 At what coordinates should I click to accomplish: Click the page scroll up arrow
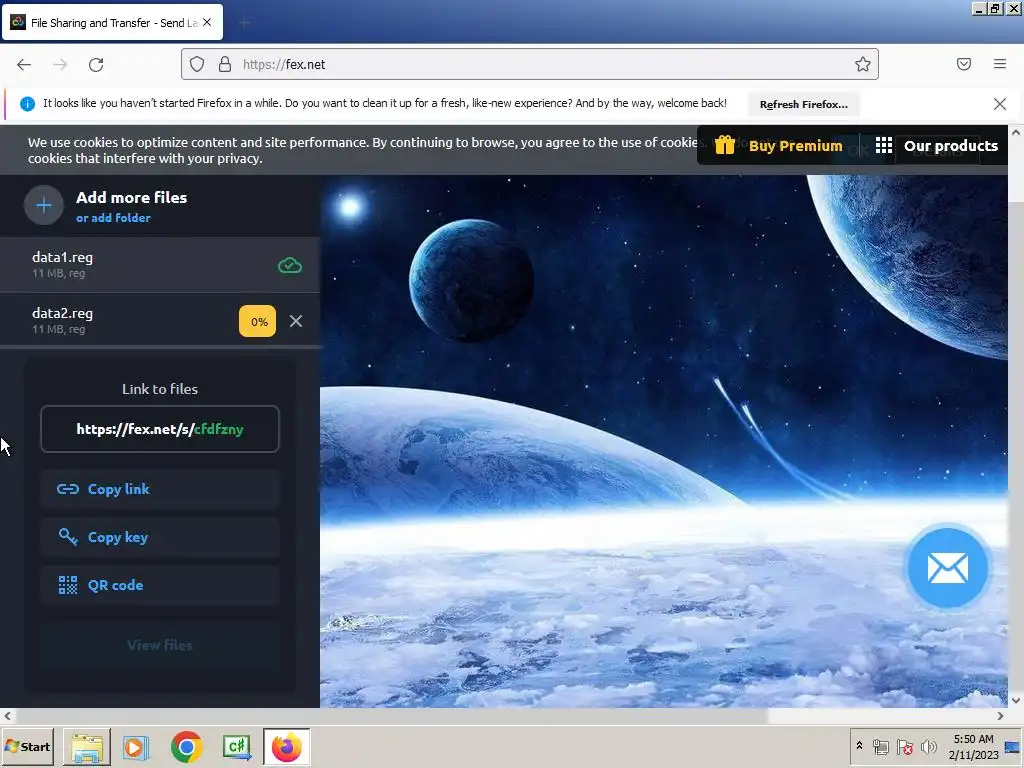click(1016, 132)
